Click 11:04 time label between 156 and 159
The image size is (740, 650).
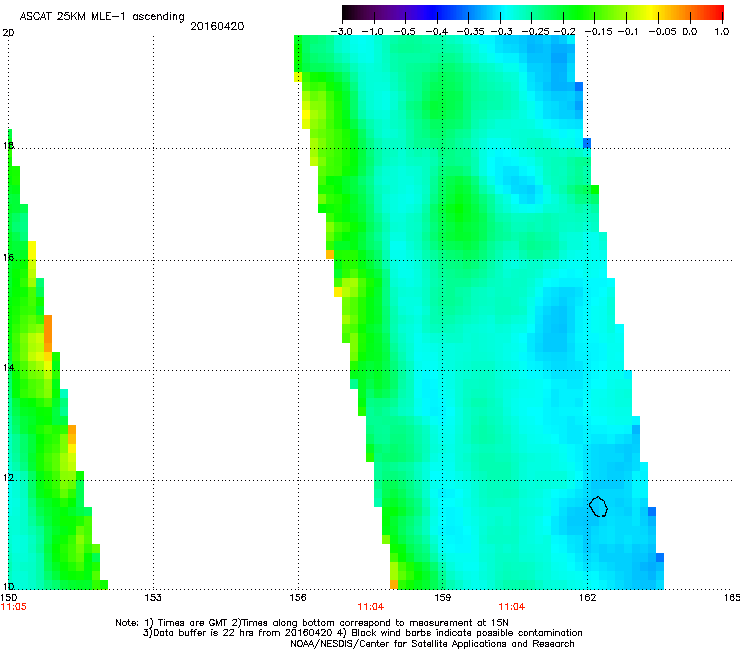pos(370,607)
